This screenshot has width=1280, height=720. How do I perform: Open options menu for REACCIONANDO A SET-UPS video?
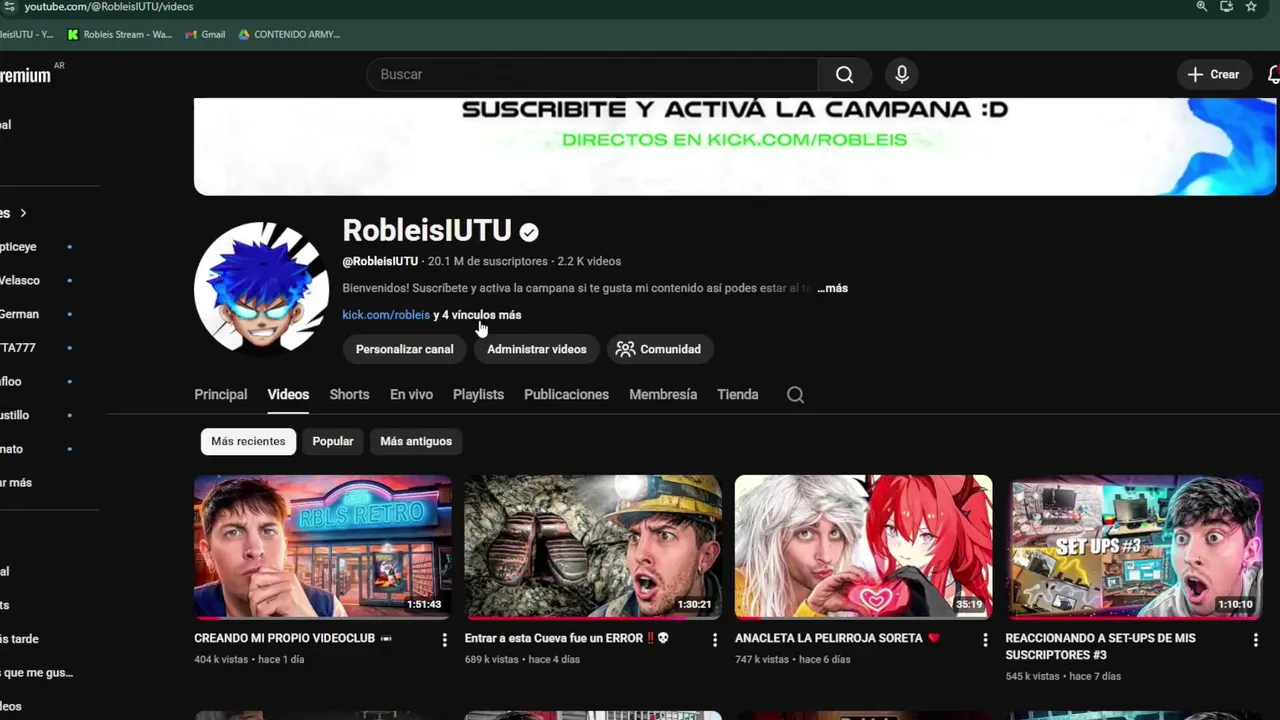[x=1256, y=640]
